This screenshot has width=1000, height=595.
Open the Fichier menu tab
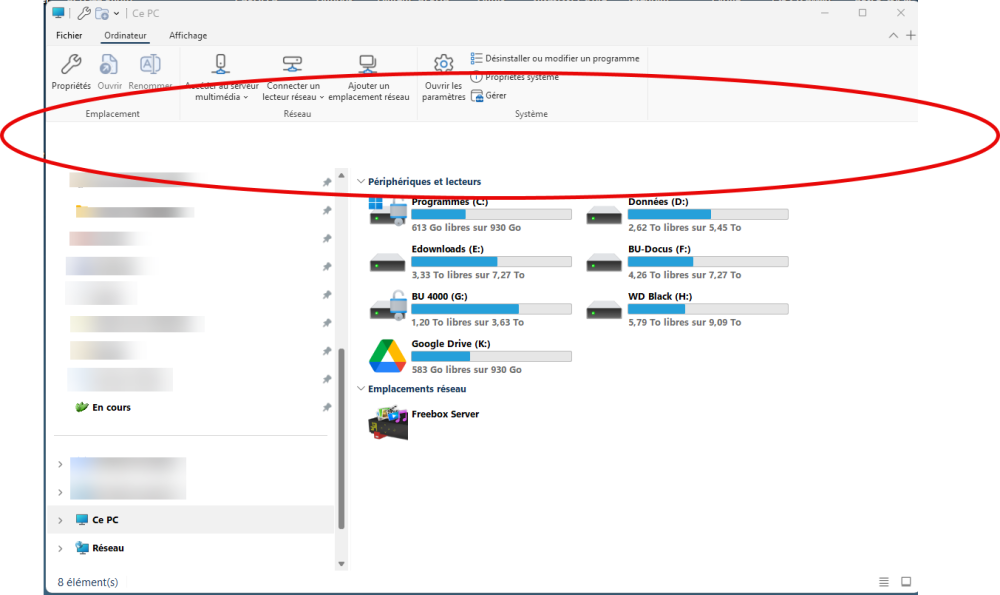pyautogui.click(x=69, y=36)
